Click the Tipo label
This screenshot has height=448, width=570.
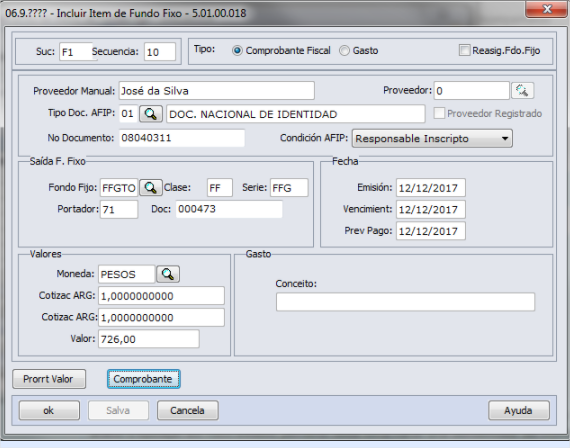click(x=204, y=49)
